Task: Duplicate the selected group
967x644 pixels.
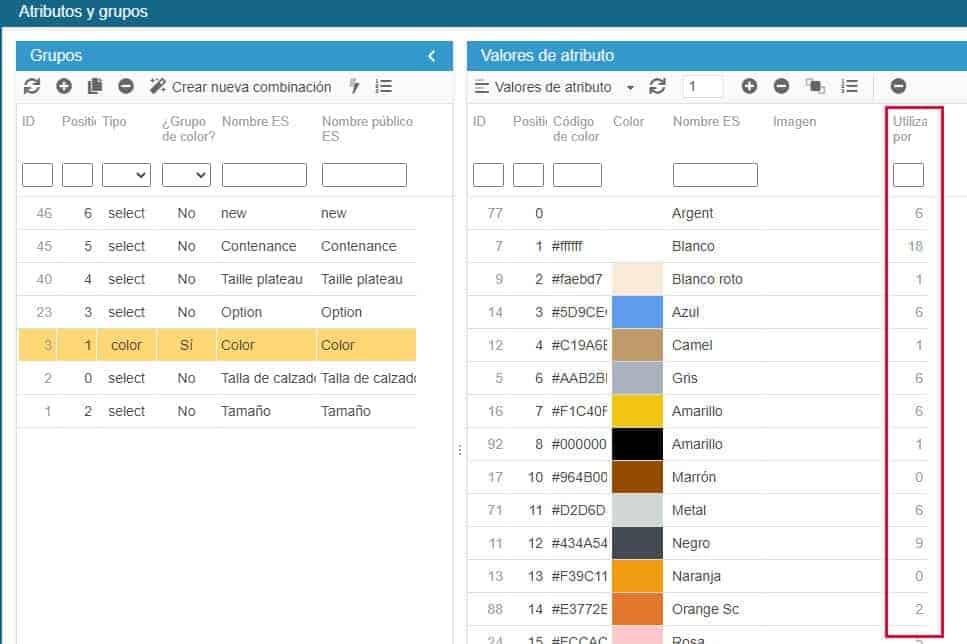Action: pos(95,87)
